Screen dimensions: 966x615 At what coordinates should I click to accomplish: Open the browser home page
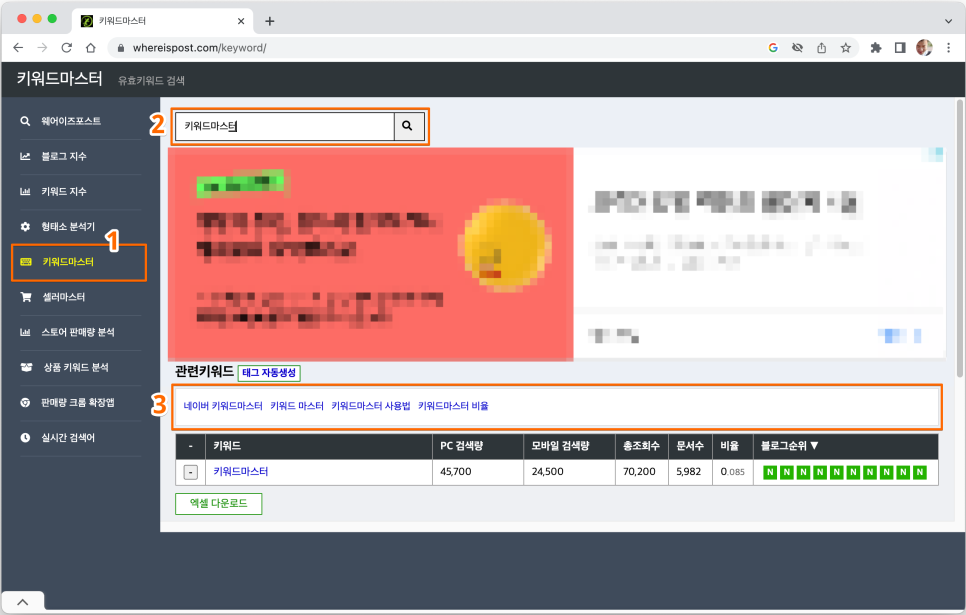coord(91,47)
